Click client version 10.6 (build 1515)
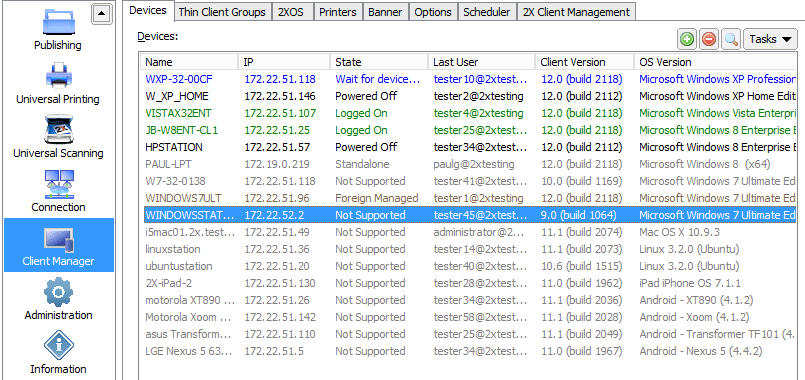Viewport: 805px width, 380px height. (x=581, y=266)
